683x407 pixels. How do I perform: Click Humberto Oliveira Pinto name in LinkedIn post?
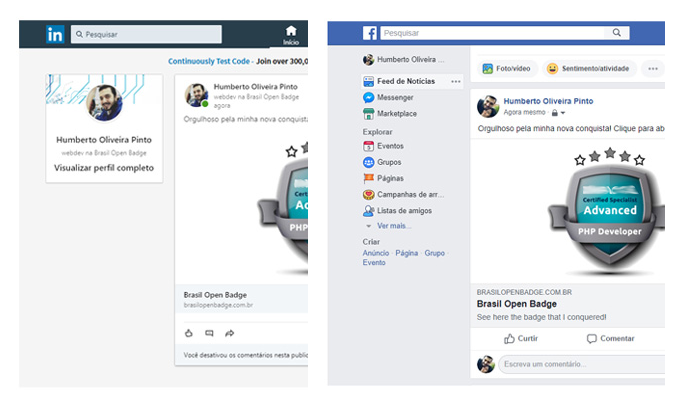[x=255, y=87]
